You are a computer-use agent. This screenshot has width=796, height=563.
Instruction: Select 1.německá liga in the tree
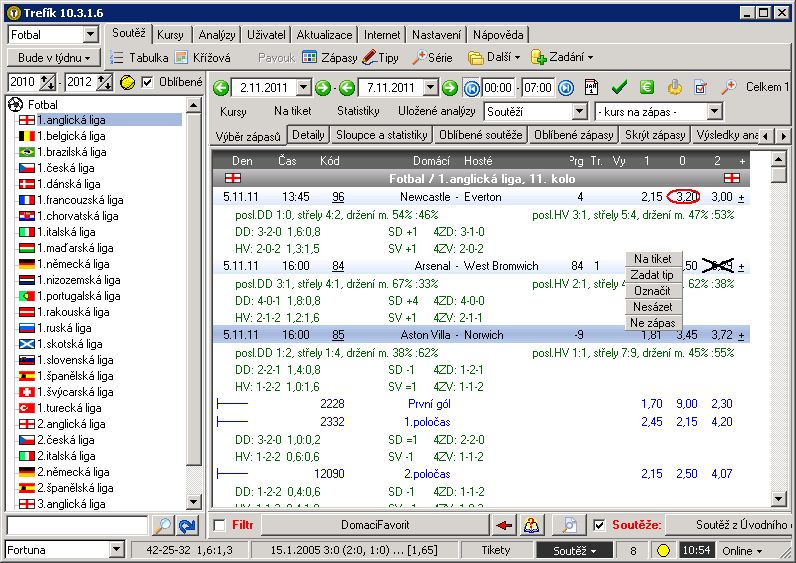coord(73,264)
